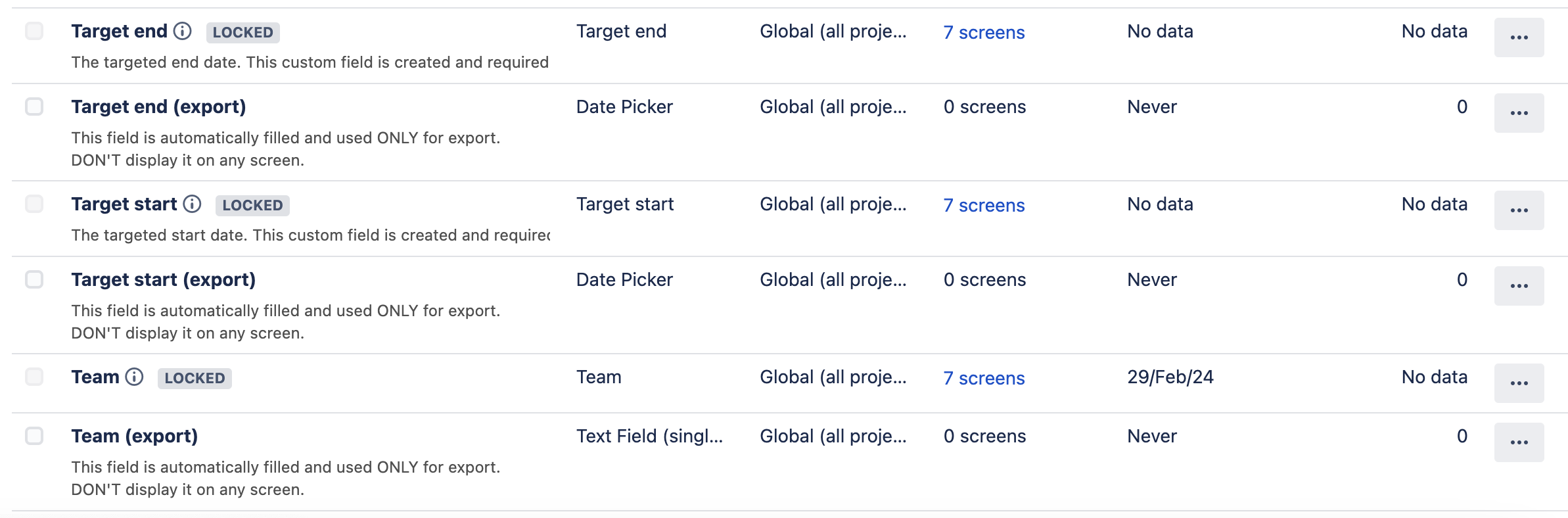Open the 7 screens link for Target start
Image resolution: width=1568 pixels, height=518 pixels.
pyautogui.click(x=984, y=205)
